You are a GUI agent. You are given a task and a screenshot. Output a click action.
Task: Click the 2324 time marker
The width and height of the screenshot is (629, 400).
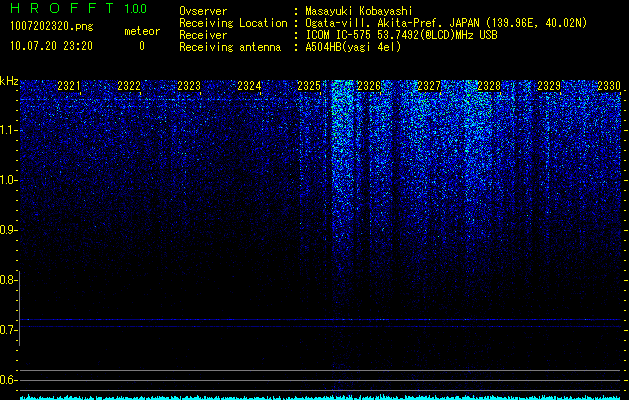249,85
